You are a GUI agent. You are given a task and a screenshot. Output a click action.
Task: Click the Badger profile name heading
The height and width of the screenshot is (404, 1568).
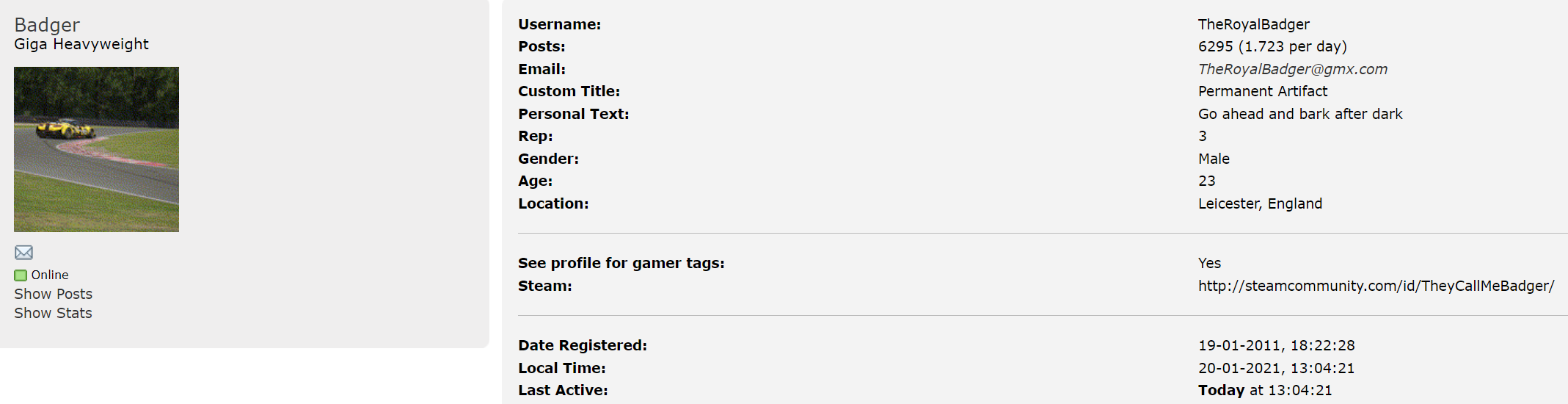pos(47,25)
